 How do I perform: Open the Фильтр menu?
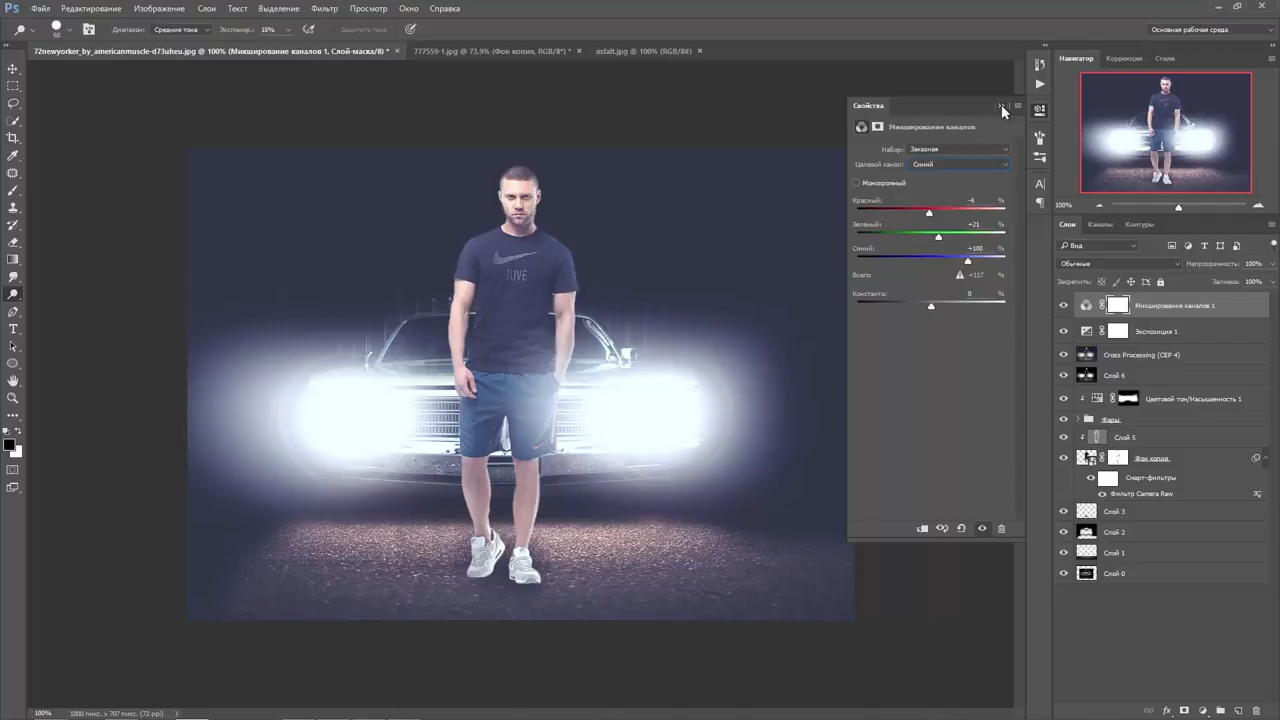(324, 8)
